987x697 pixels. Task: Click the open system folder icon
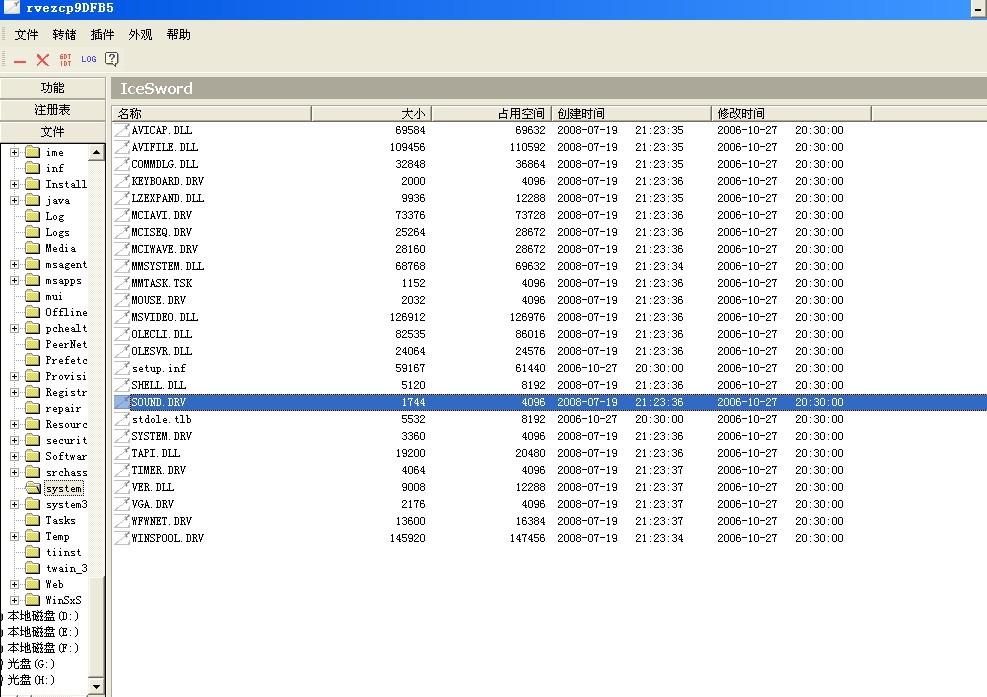[x=33, y=488]
